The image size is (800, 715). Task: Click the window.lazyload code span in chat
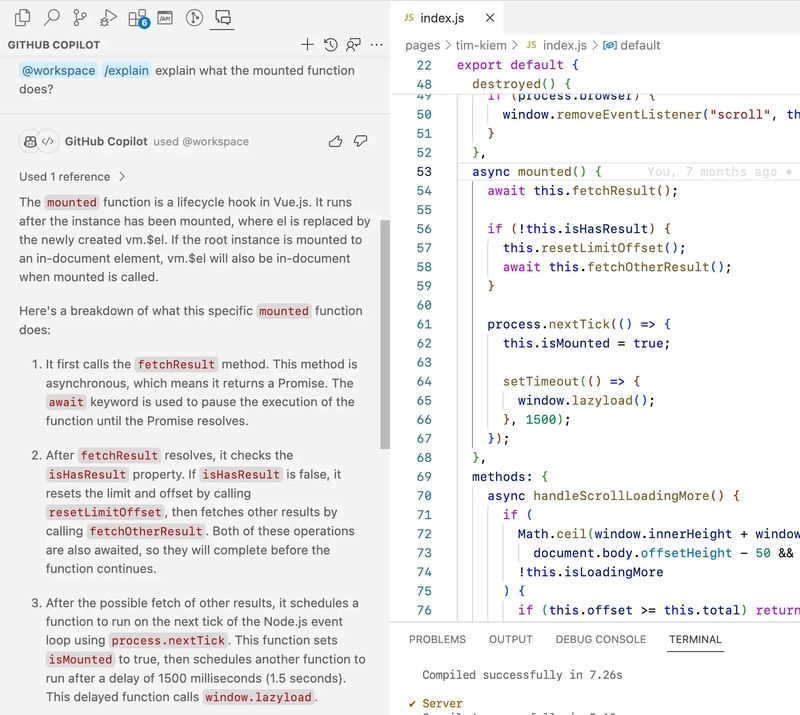(258, 698)
